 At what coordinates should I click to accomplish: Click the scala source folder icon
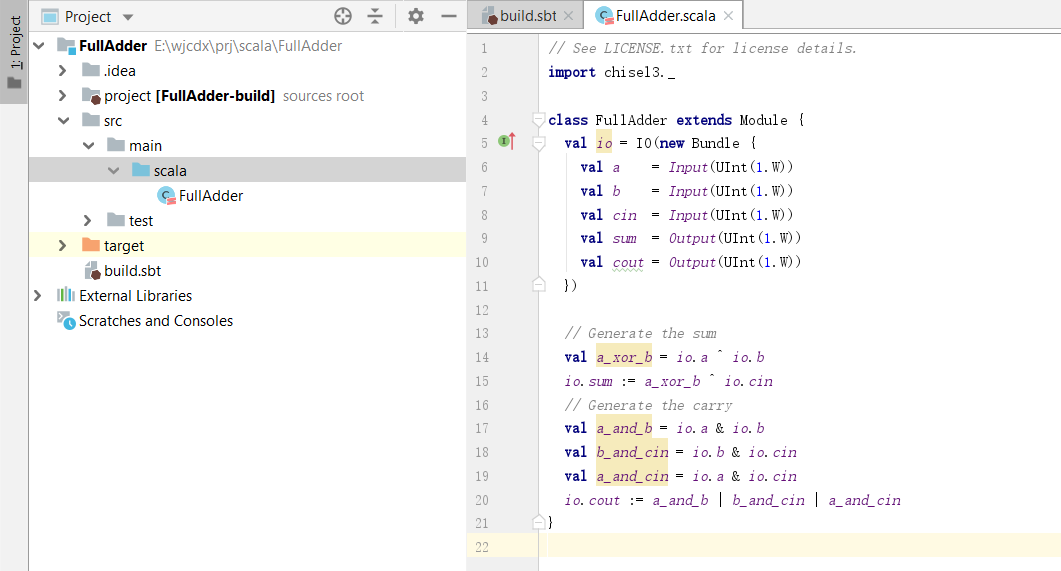coord(141,169)
